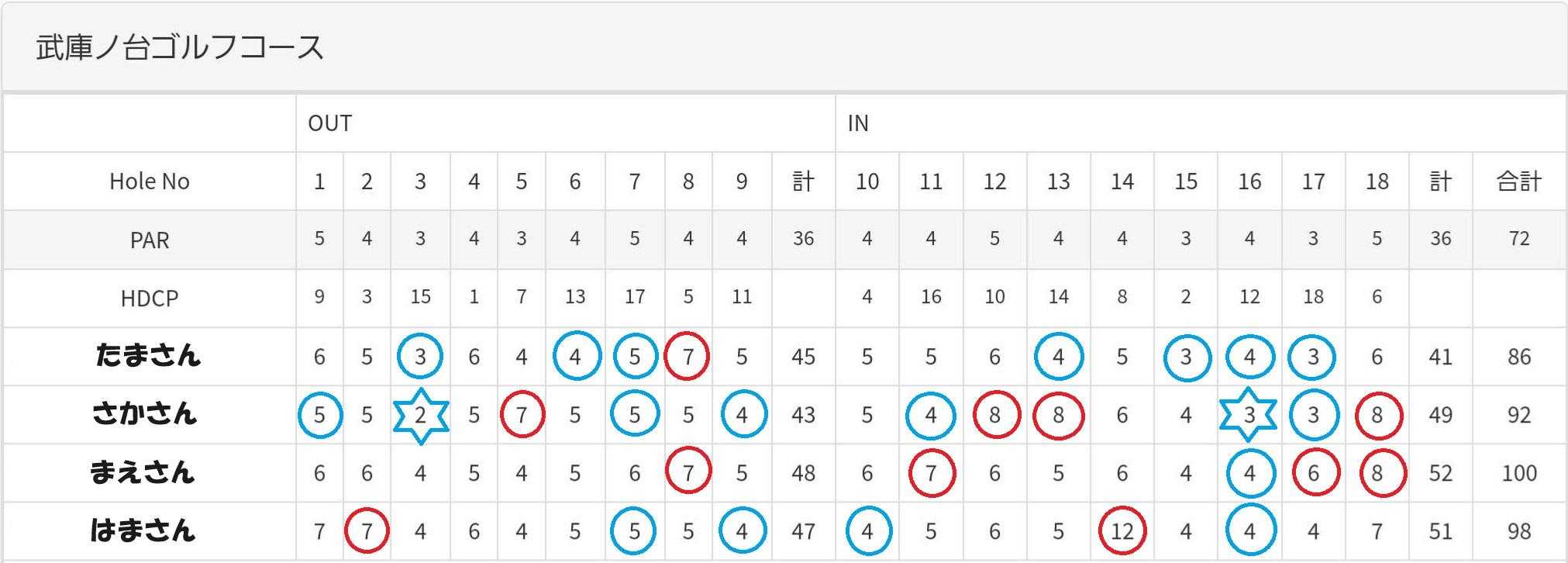
Task: Click さかさん's star-marked score on hole 3
Action: click(420, 416)
